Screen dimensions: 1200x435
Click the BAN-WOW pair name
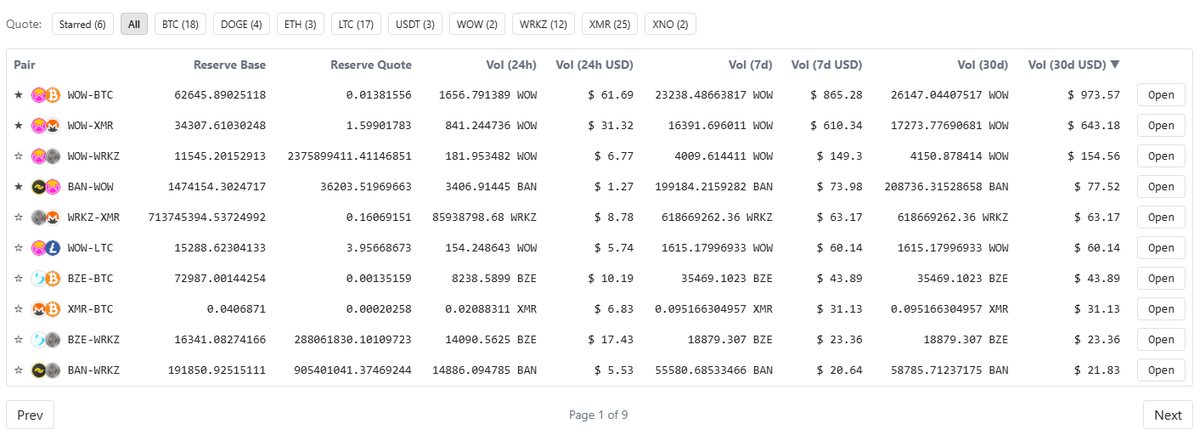click(90, 187)
